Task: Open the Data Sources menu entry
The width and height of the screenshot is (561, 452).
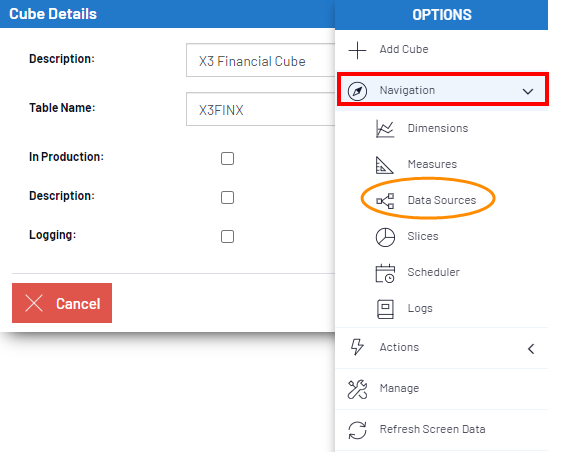Action: (442, 200)
